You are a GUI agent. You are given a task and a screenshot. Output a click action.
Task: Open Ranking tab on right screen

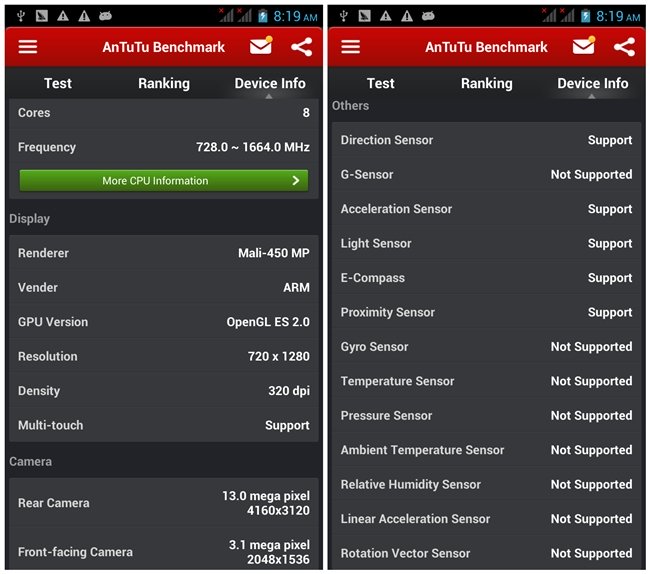click(x=487, y=83)
